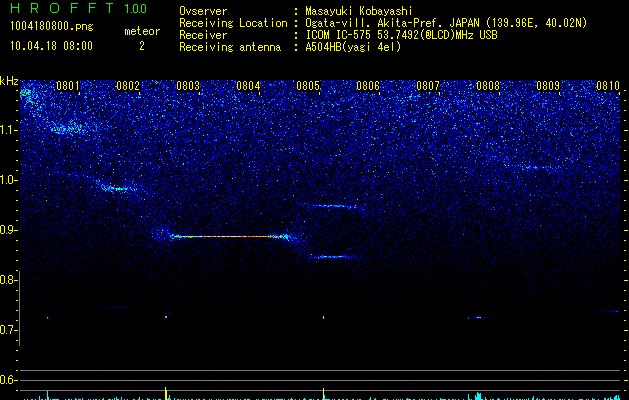Click the file name 1004180800.png
Screen dimensions: 629x400
[52, 26]
